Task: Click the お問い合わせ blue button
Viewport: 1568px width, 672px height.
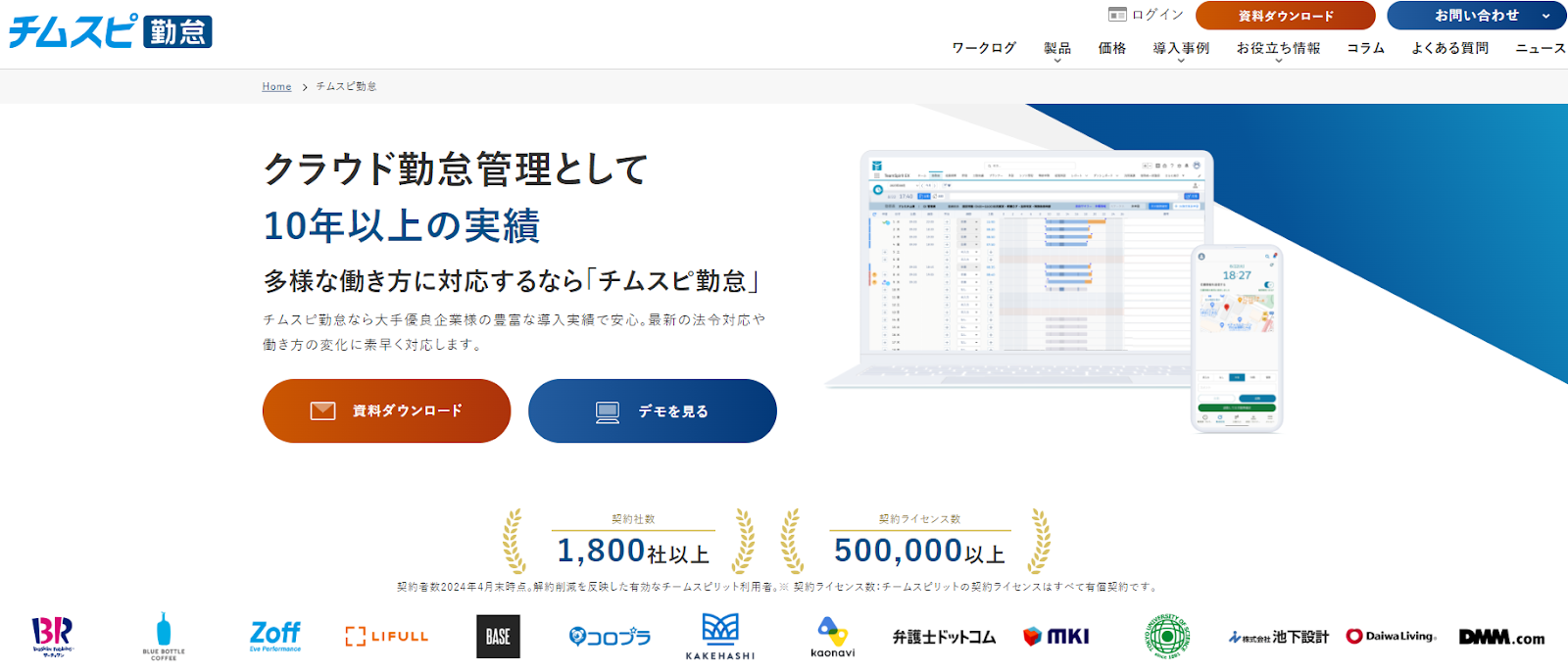Action: click(x=1477, y=16)
